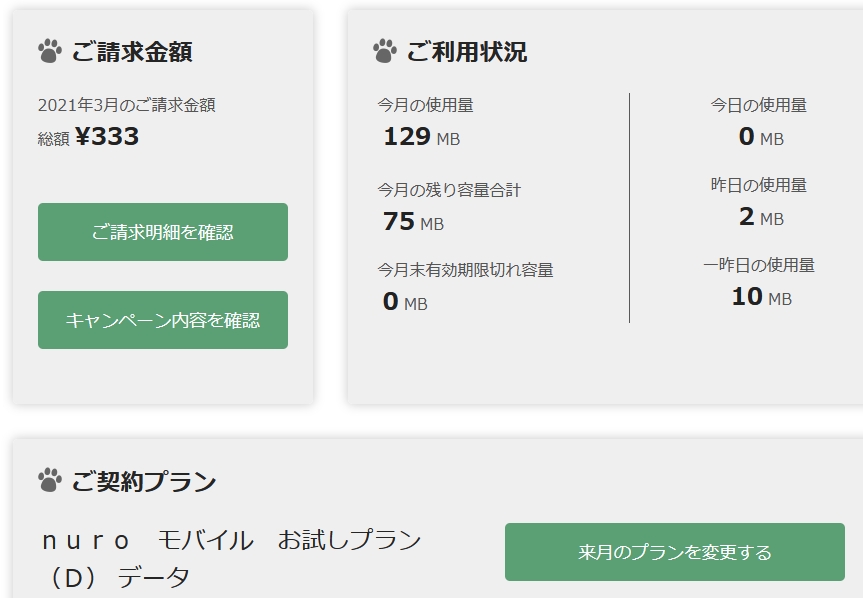Click the 2 MB yesterday usage value

[760, 217]
